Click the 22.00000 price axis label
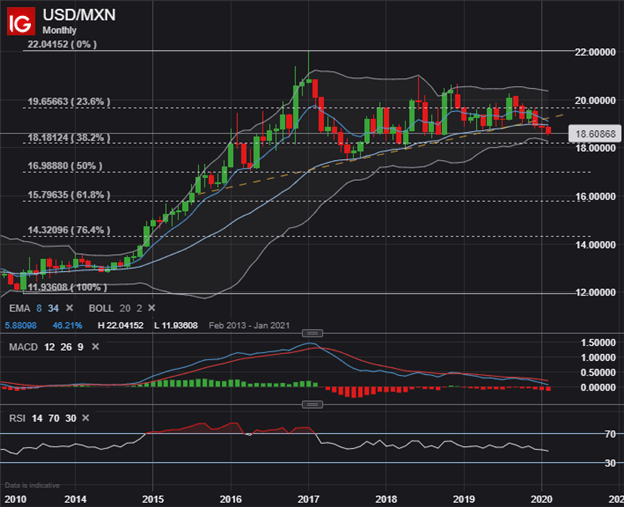 (595, 52)
